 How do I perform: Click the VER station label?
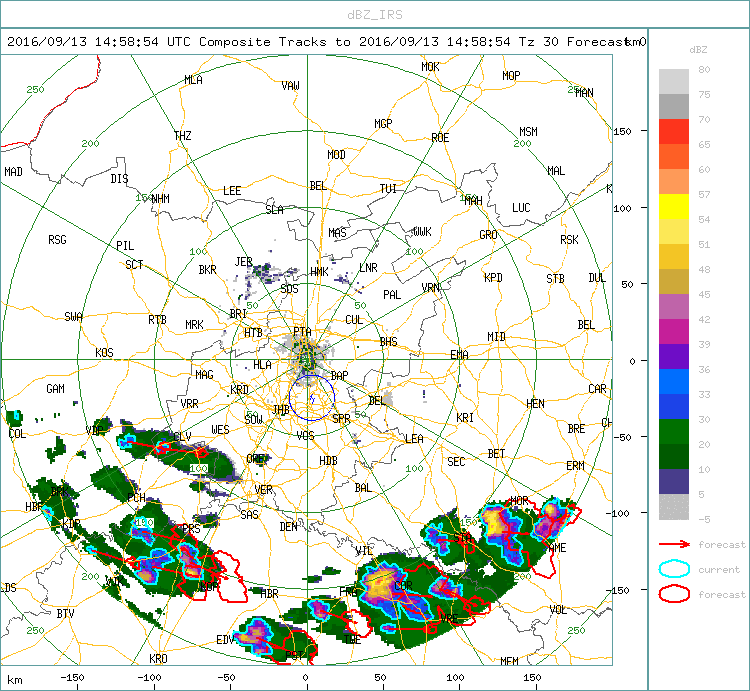(x=264, y=490)
